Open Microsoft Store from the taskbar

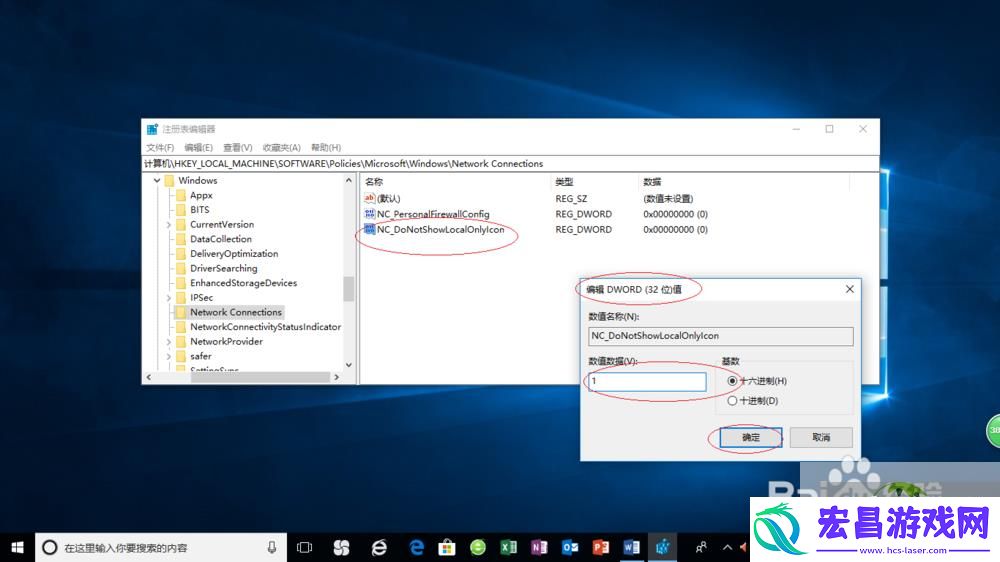(447, 547)
